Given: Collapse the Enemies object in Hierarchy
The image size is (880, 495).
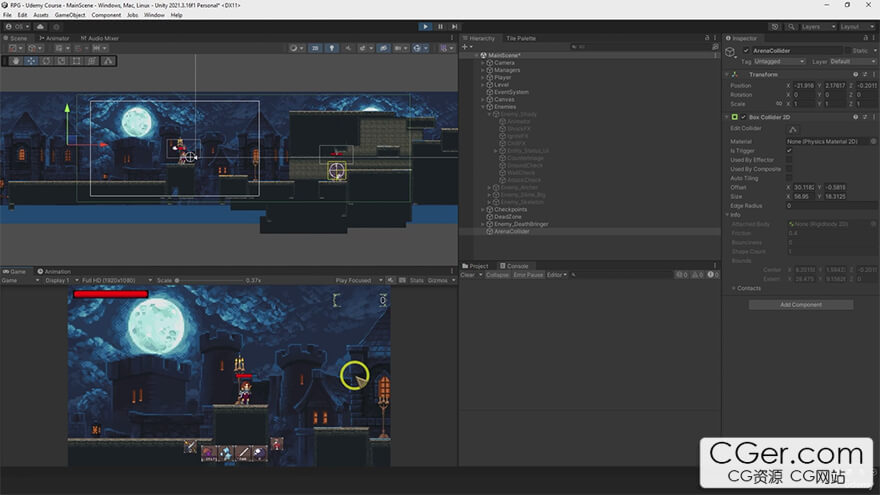Looking at the screenshot, I should (483, 107).
